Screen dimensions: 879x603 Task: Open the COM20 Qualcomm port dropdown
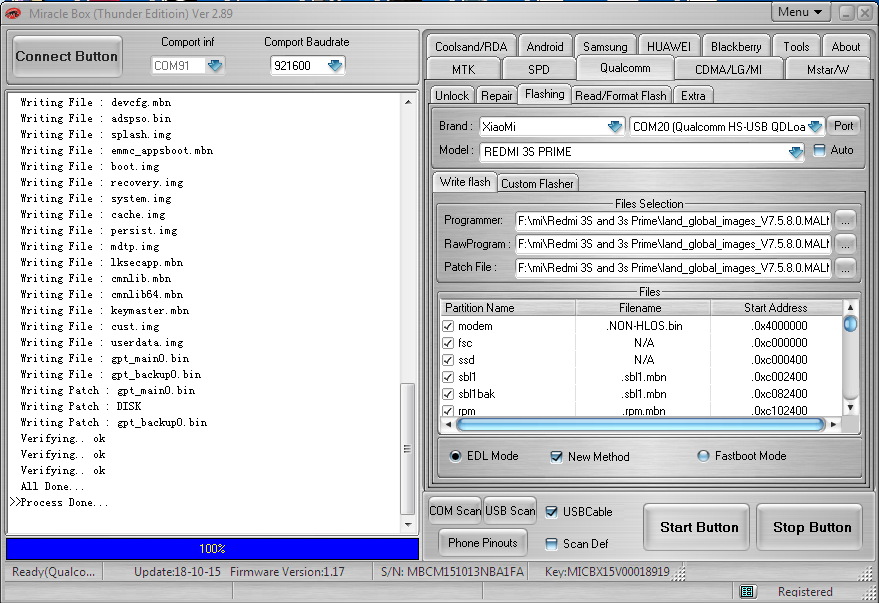pos(816,127)
